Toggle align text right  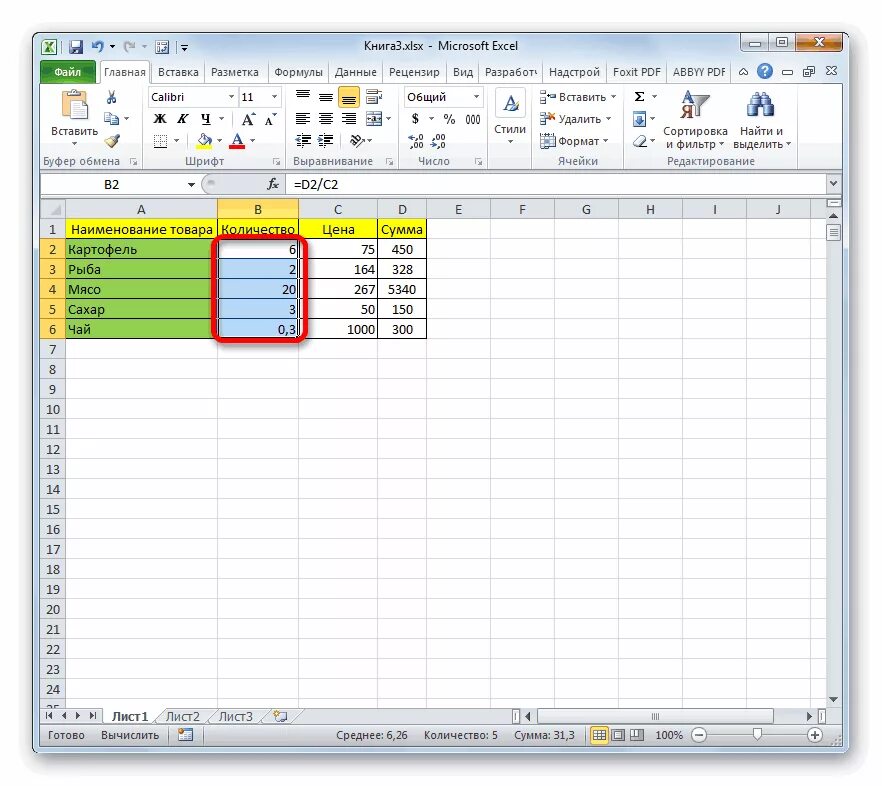349,119
